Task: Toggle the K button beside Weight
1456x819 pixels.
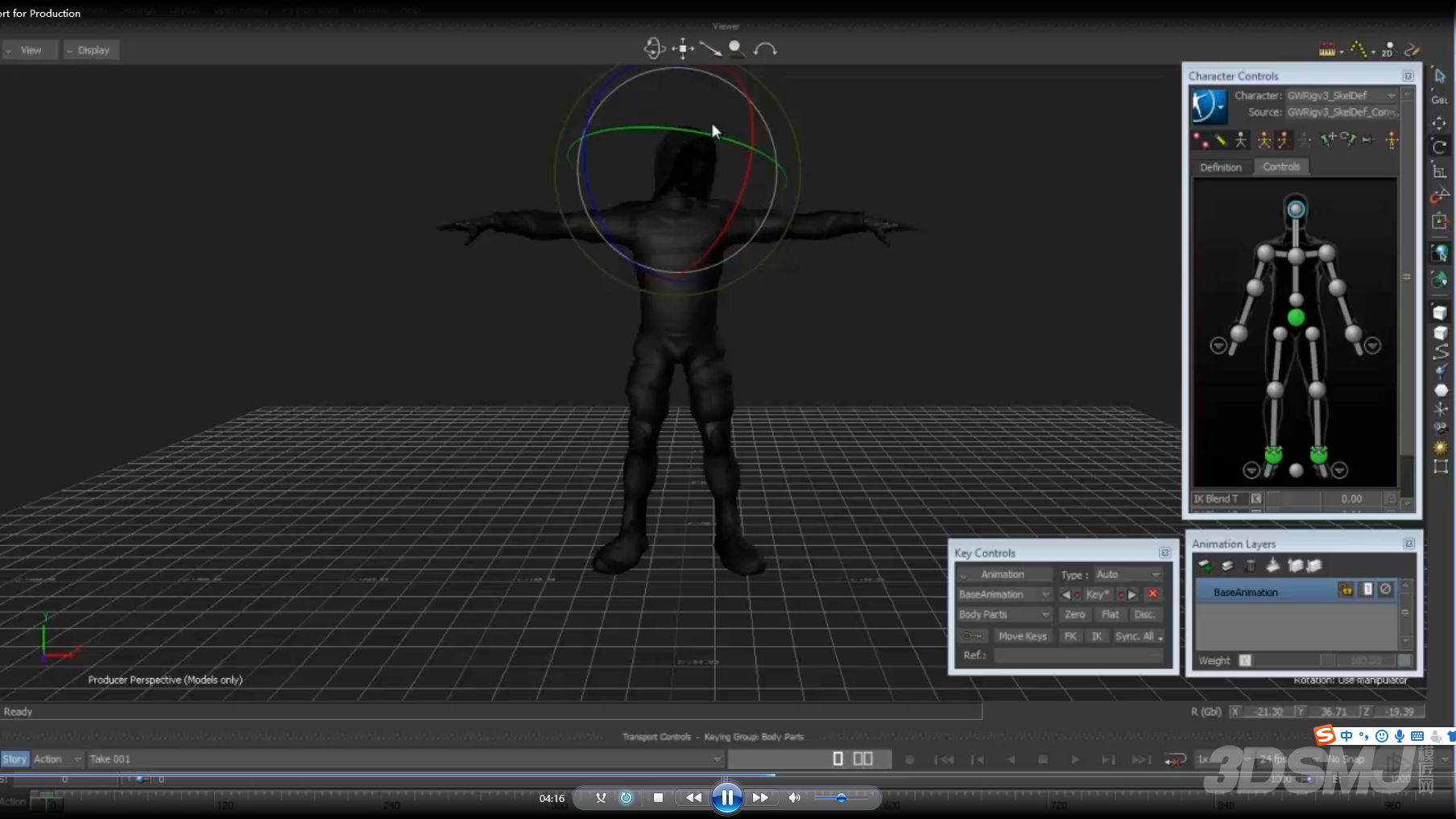Action: [x=1245, y=660]
